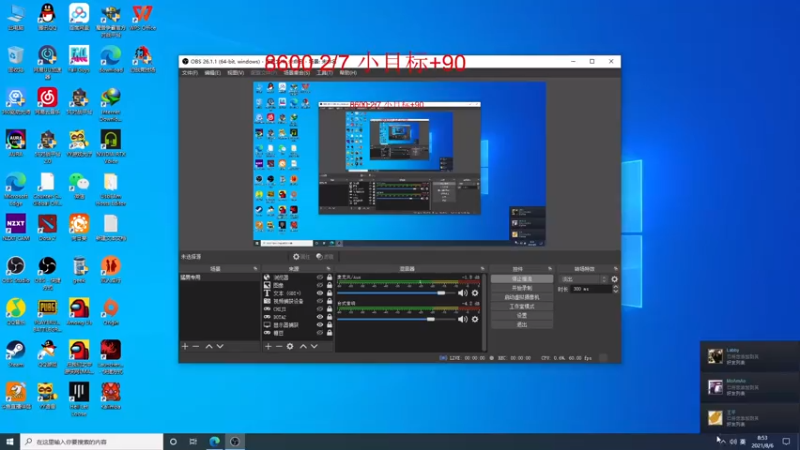Add a new source with the plus icon
This screenshot has height=450, width=800.
[x=268, y=346]
